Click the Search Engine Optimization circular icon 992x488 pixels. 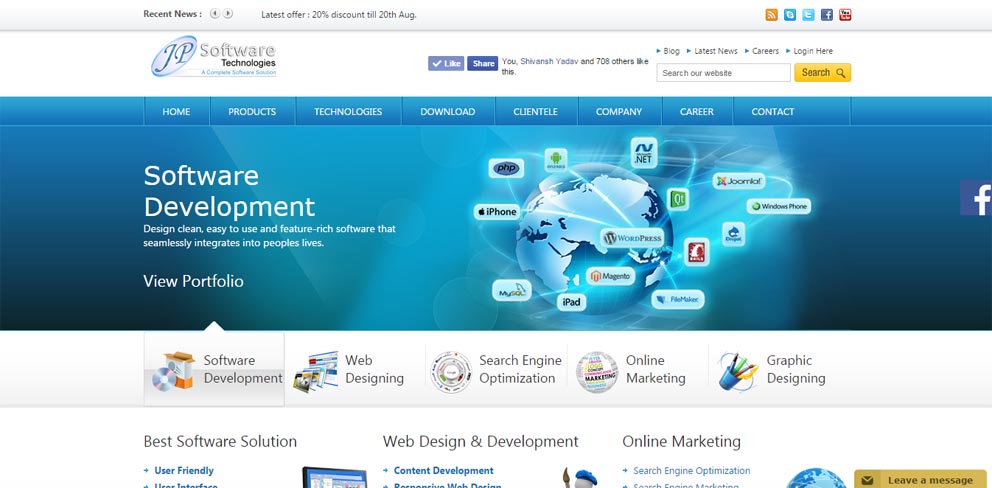(451, 372)
